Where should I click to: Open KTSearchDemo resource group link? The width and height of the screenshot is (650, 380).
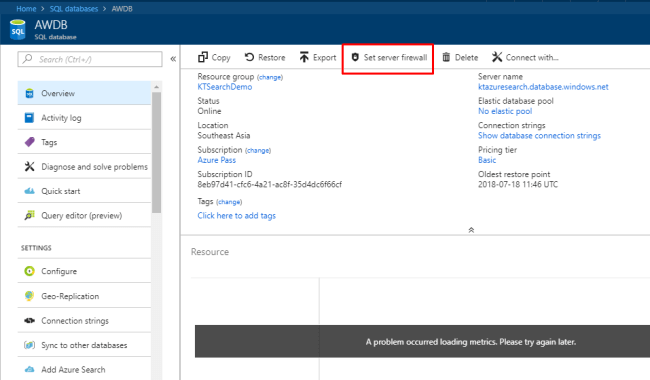225,87
